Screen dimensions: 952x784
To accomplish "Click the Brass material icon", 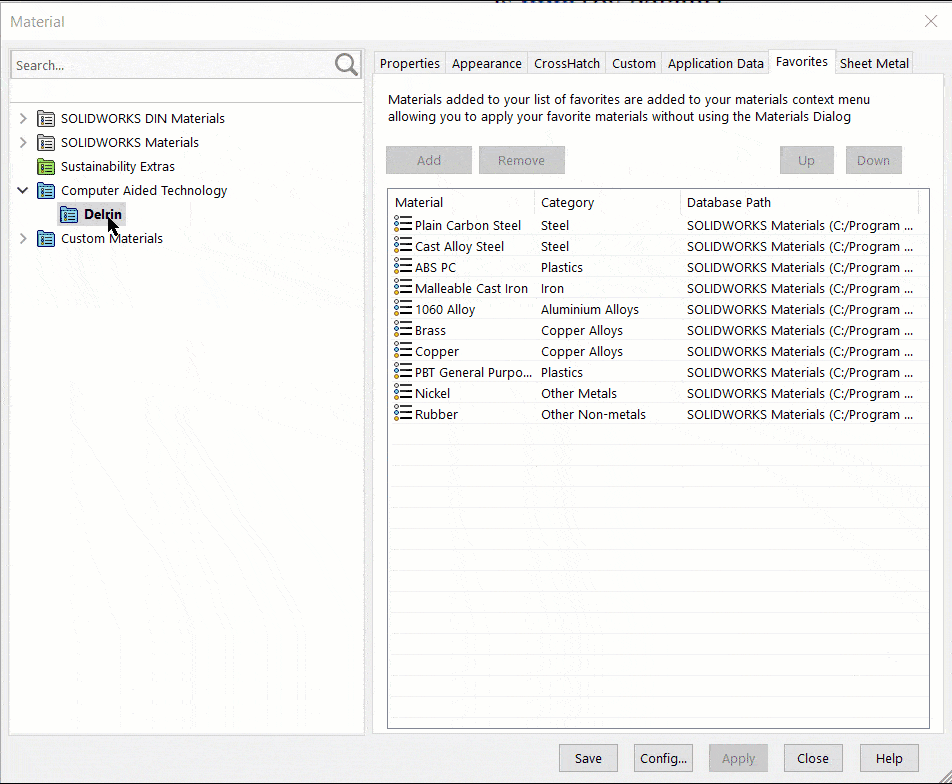I will (x=403, y=329).
